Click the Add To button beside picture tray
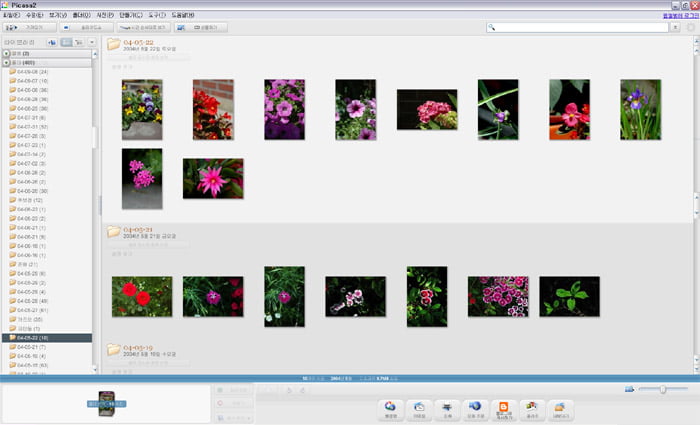Image resolution: width=700 pixels, height=425 pixels. coord(233,417)
